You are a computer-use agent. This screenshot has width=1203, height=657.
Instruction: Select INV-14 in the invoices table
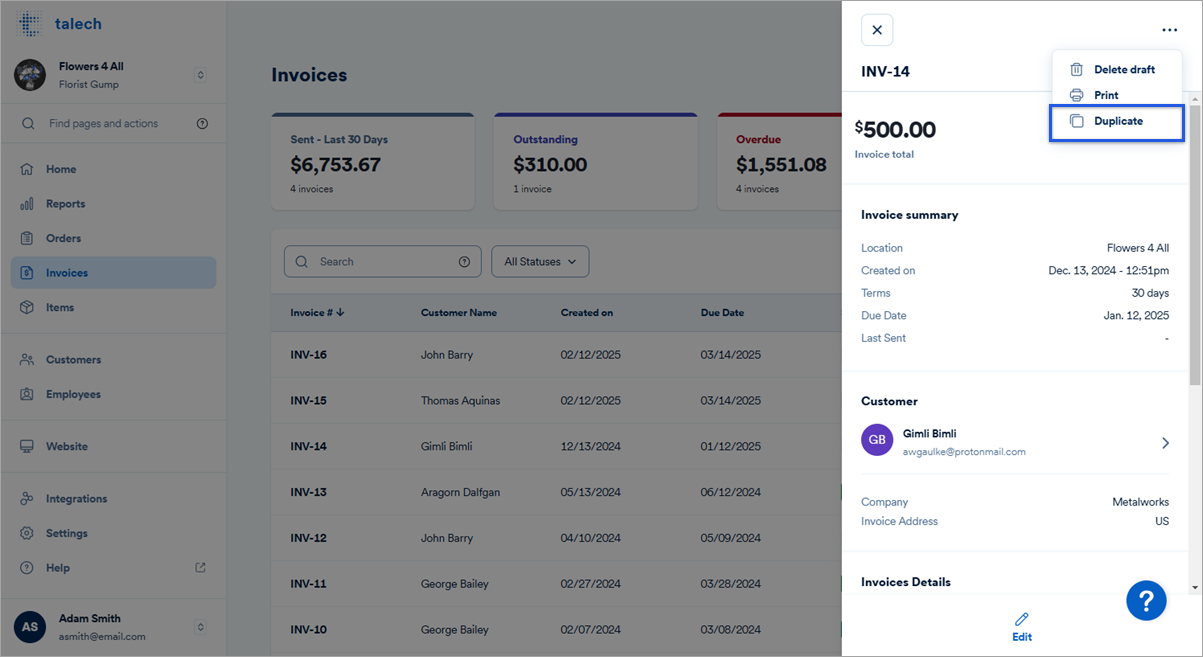[x=556, y=446]
